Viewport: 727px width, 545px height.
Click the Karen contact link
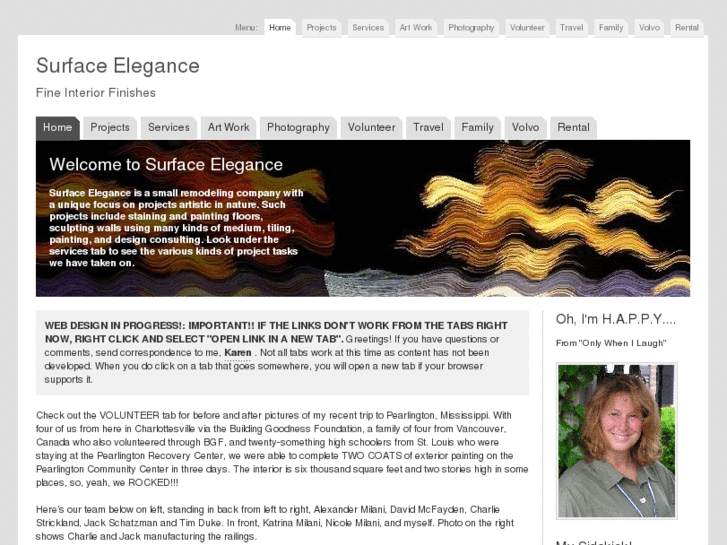[x=237, y=353]
